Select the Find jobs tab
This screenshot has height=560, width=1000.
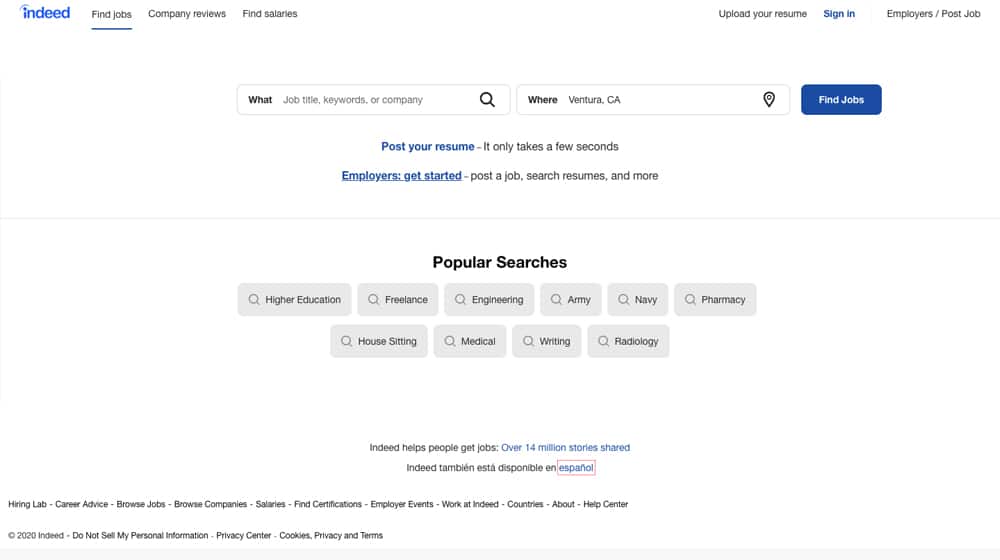(x=112, y=14)
